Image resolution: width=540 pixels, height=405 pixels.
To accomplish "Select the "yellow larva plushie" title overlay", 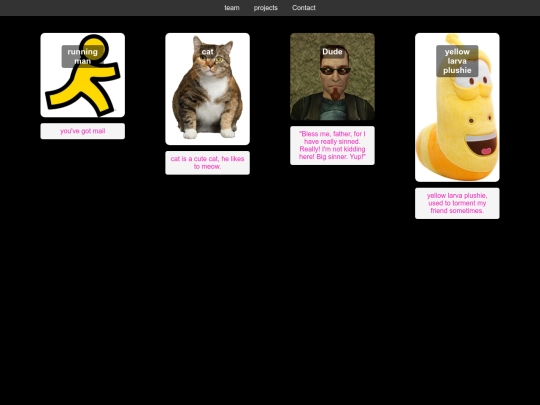I will (457, 61).
